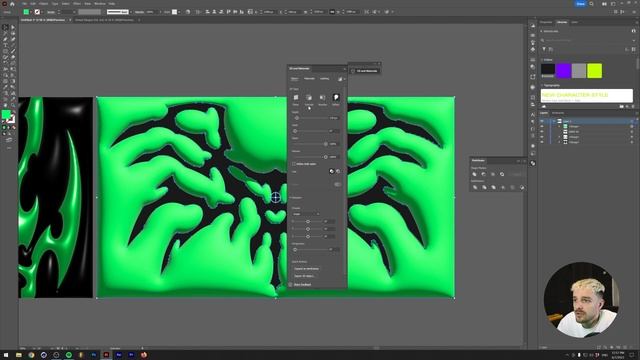The width and height of the screenshot is (640, 360).
Task: Open the rotation Presets dropdown
Action: pos(306,214)
